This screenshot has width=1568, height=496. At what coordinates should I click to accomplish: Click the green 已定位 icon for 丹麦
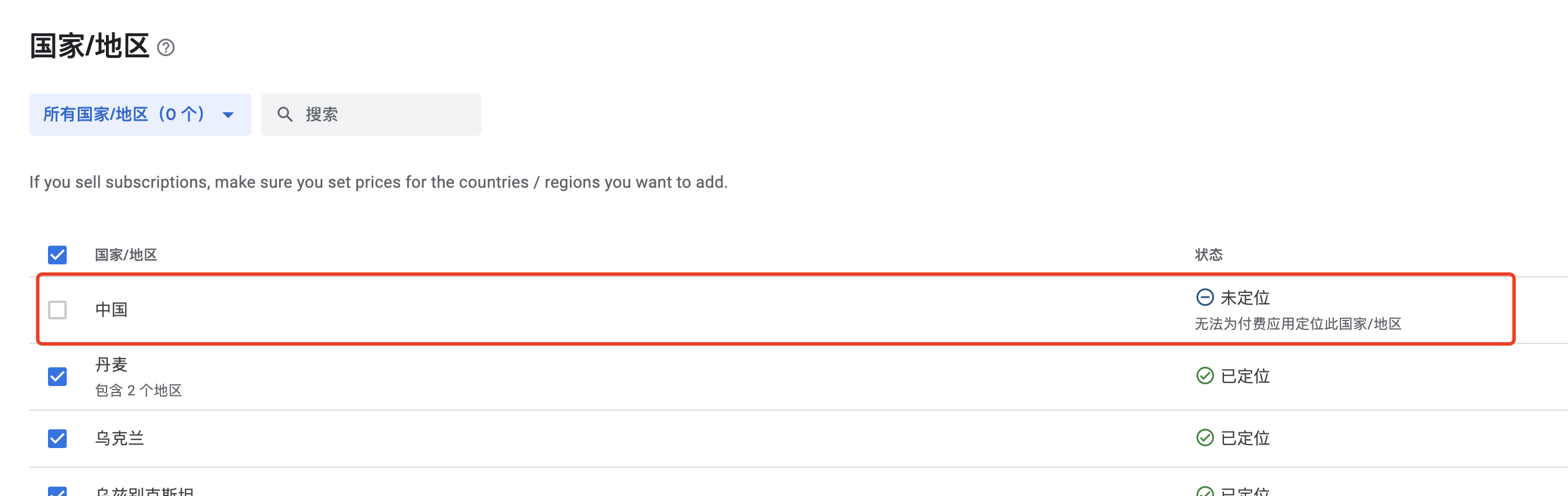(x=1205, y=376)
